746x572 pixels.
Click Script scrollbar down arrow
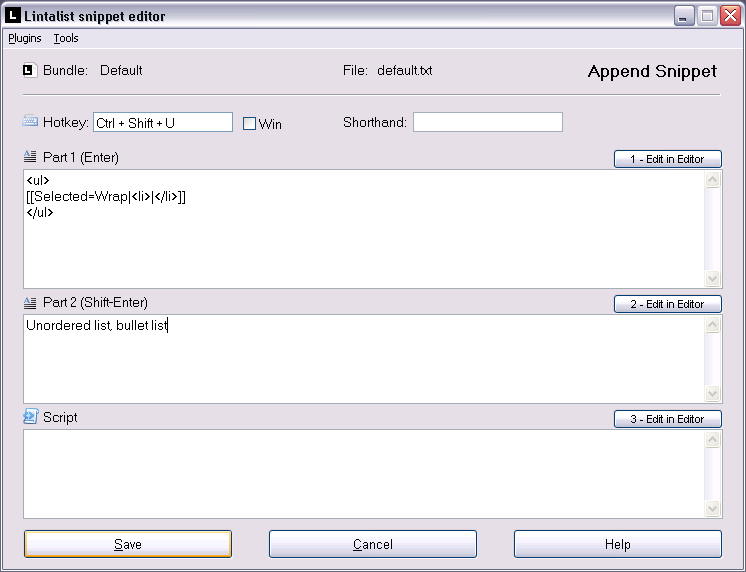(x=712, y=508)
